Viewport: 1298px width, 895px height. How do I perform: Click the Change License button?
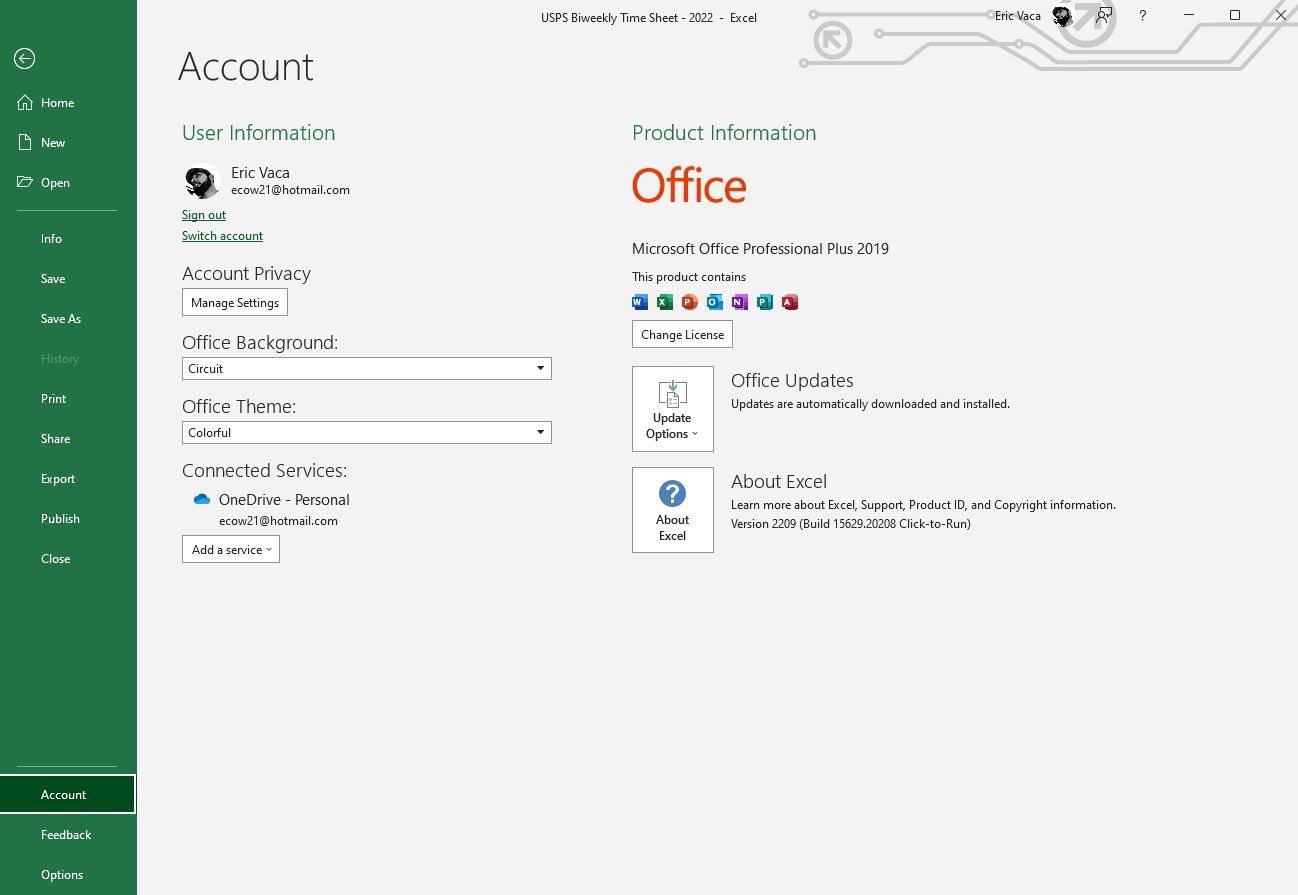click(x=682, y=334)
